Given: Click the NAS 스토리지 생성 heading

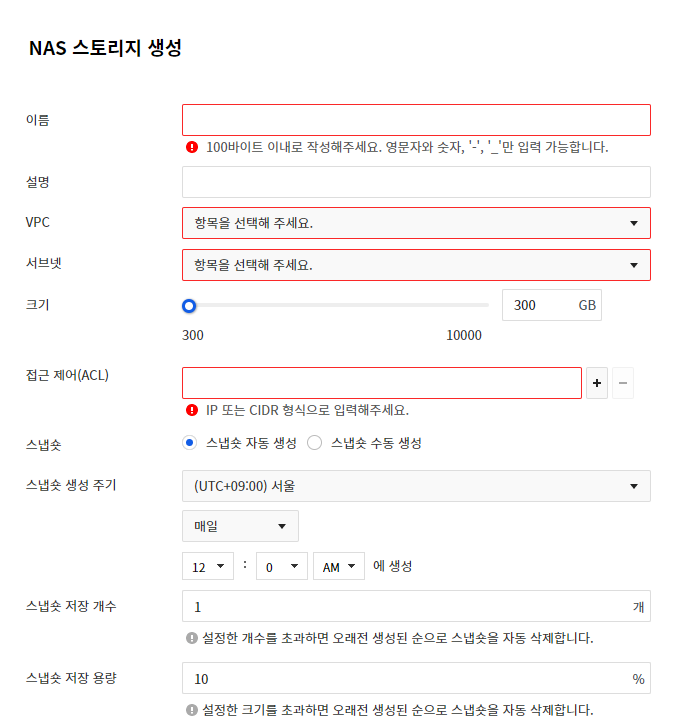Looking at the screenshot, I should (105, 48).
